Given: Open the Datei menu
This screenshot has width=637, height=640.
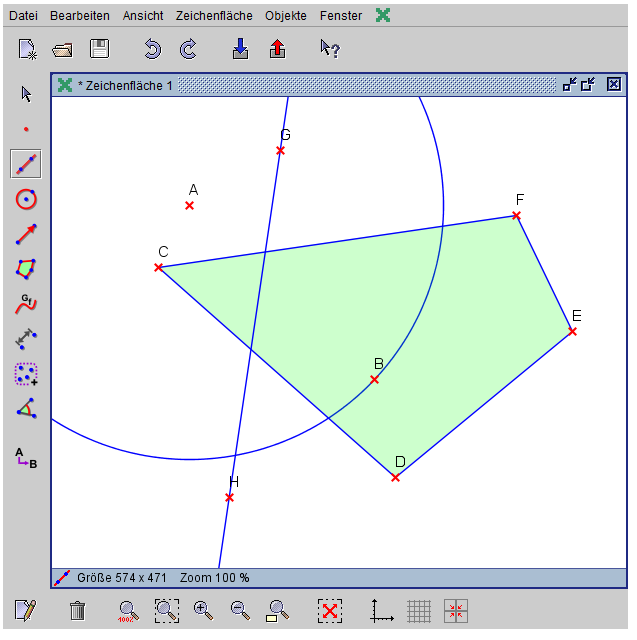Looking at the screenshot, I should tap(23, 16).
